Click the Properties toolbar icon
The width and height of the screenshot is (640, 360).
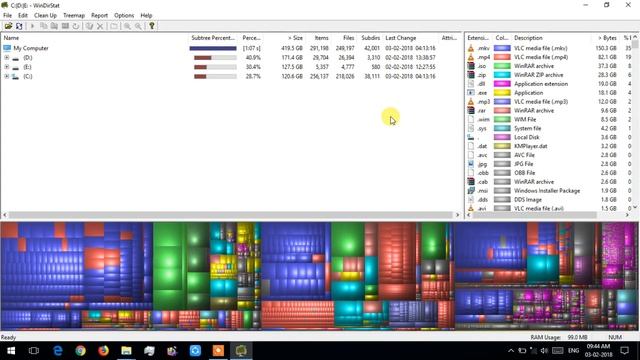[114, 26]
